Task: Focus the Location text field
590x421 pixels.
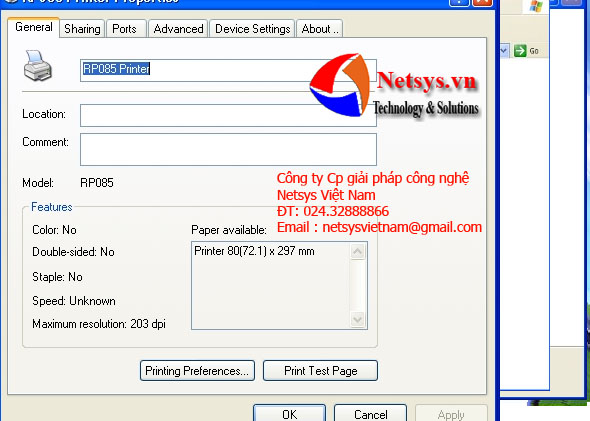Action: coord(228,115)
